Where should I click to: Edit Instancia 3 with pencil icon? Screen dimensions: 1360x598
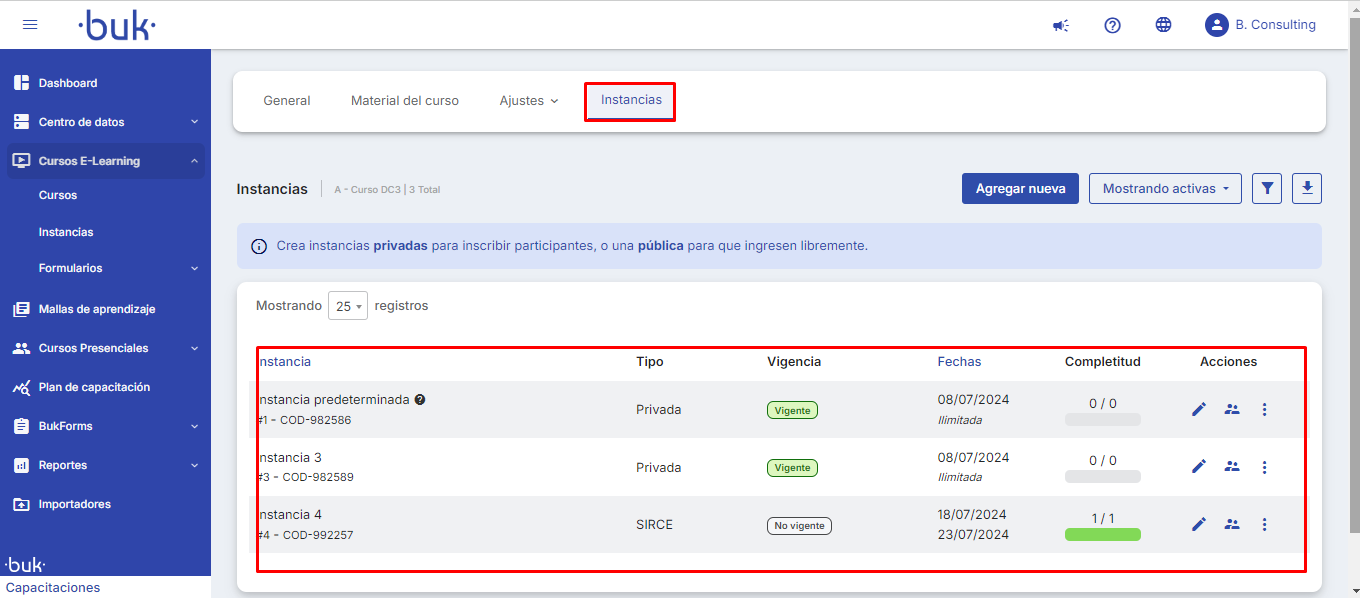coord(1199,467)
